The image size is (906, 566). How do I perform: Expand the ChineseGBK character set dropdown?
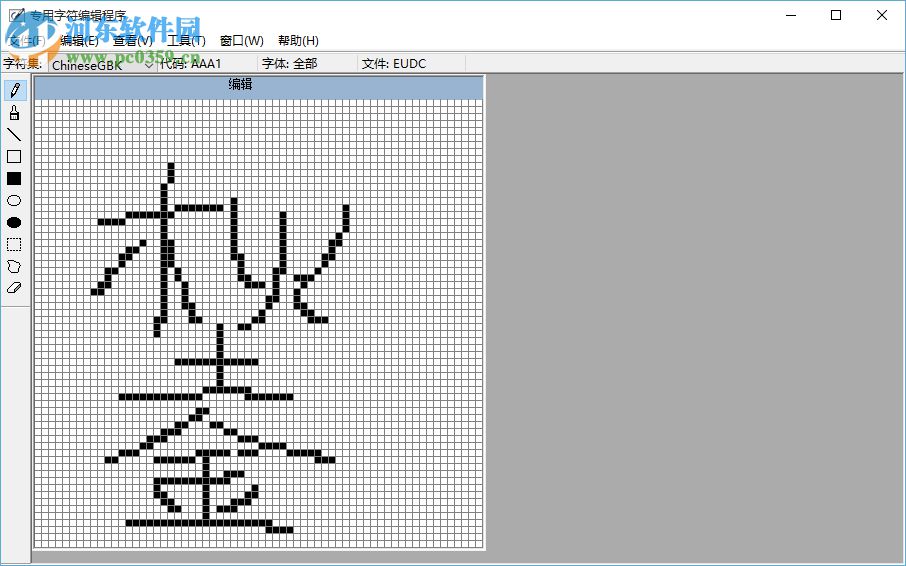point(148,65)
